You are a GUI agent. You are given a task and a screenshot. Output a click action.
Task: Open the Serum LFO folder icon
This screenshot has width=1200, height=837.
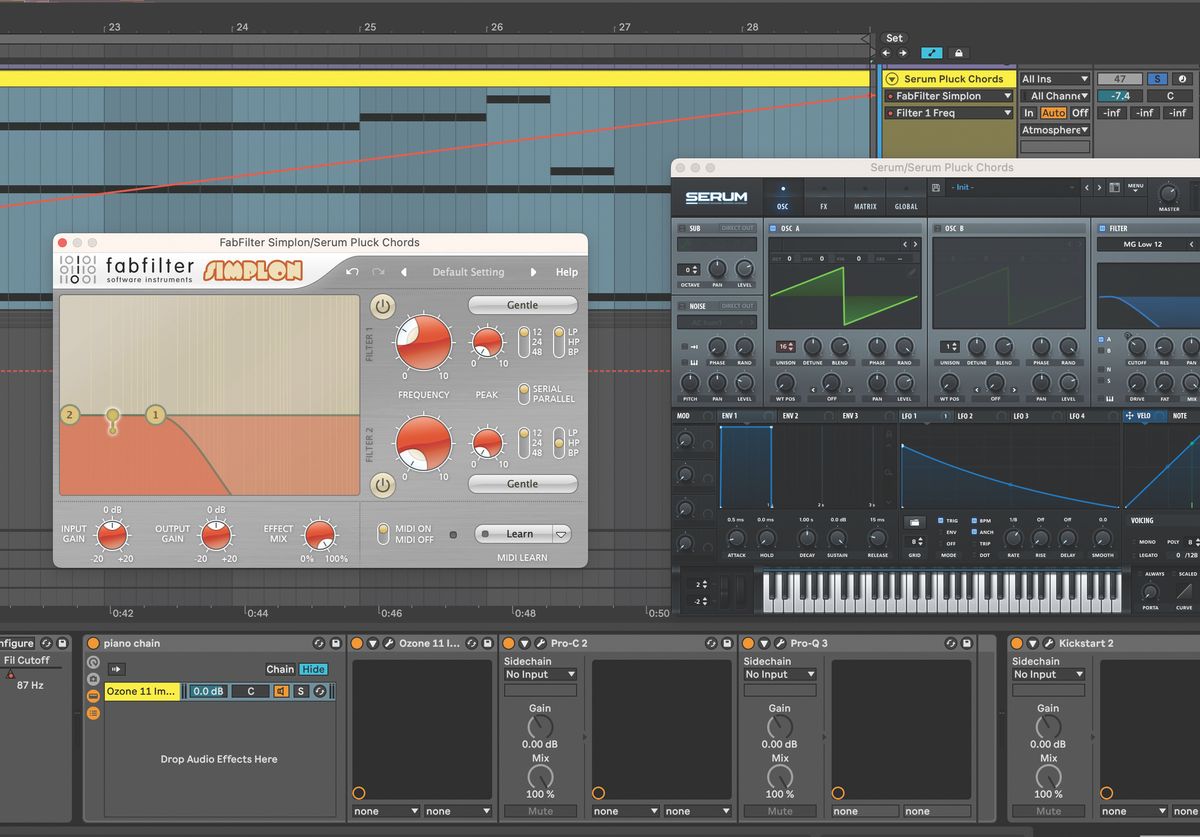pos(914,522)
